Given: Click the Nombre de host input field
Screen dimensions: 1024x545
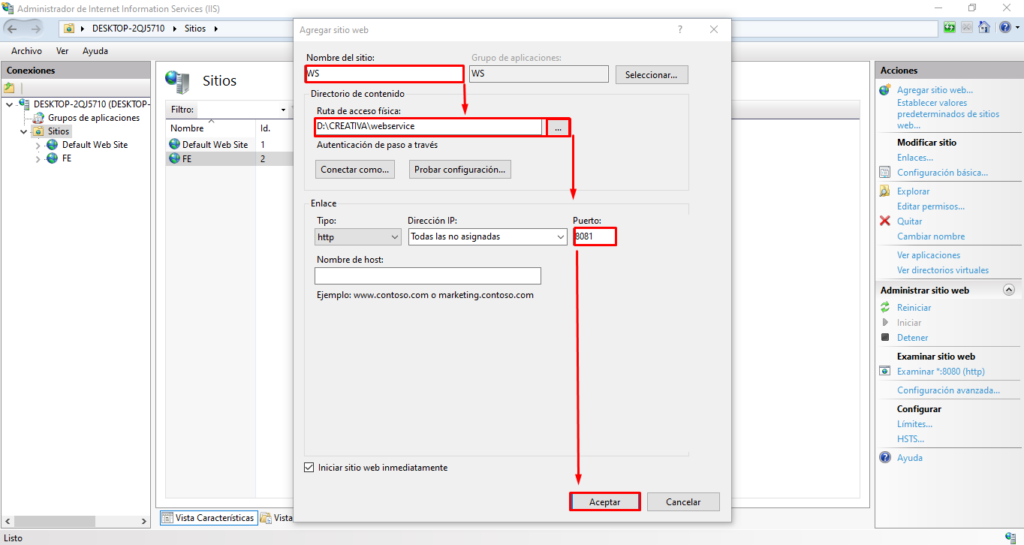Looking at the screenshot, I should coord(428,276).
